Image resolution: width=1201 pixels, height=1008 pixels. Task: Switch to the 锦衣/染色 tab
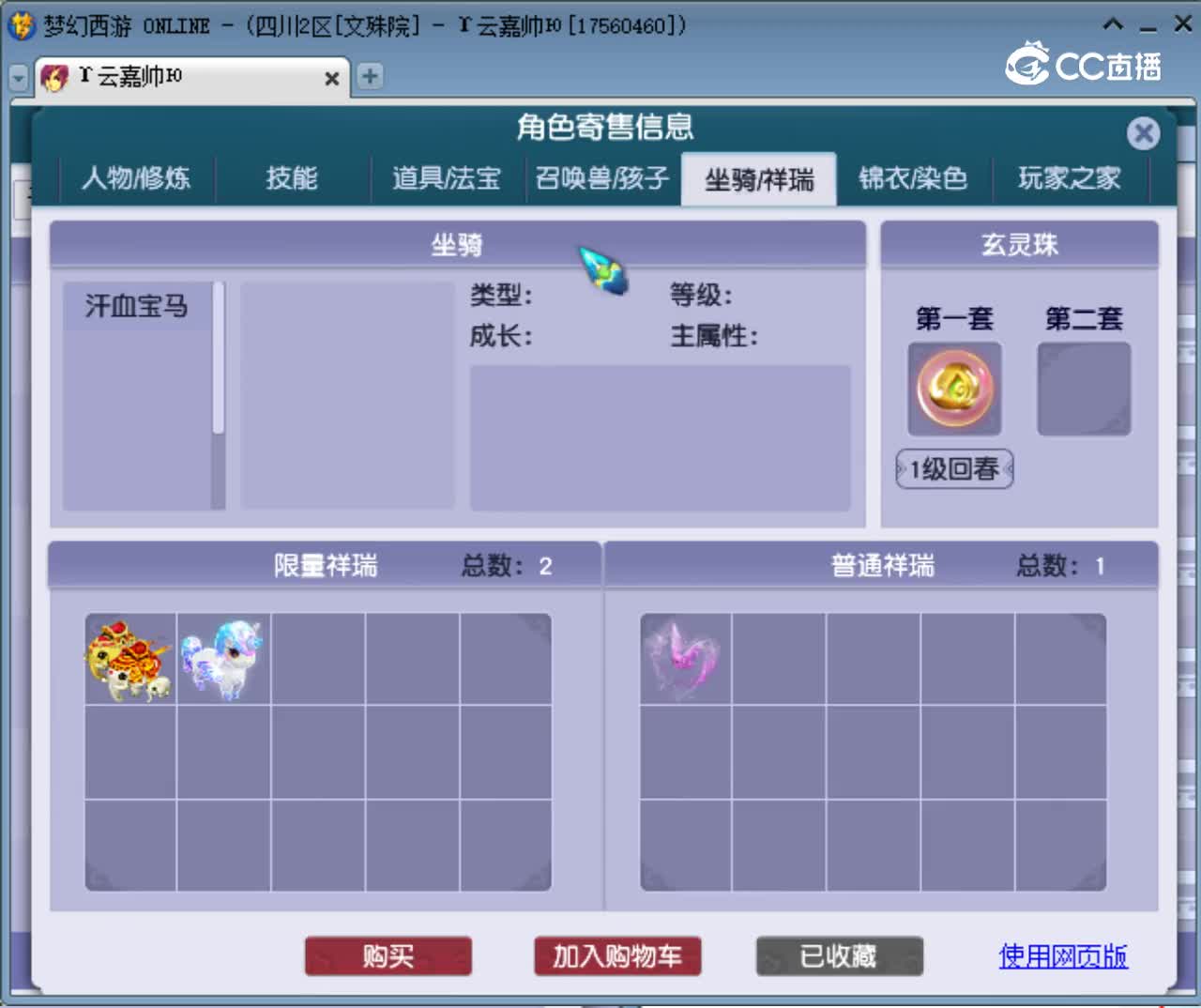[x=913, y=178]
